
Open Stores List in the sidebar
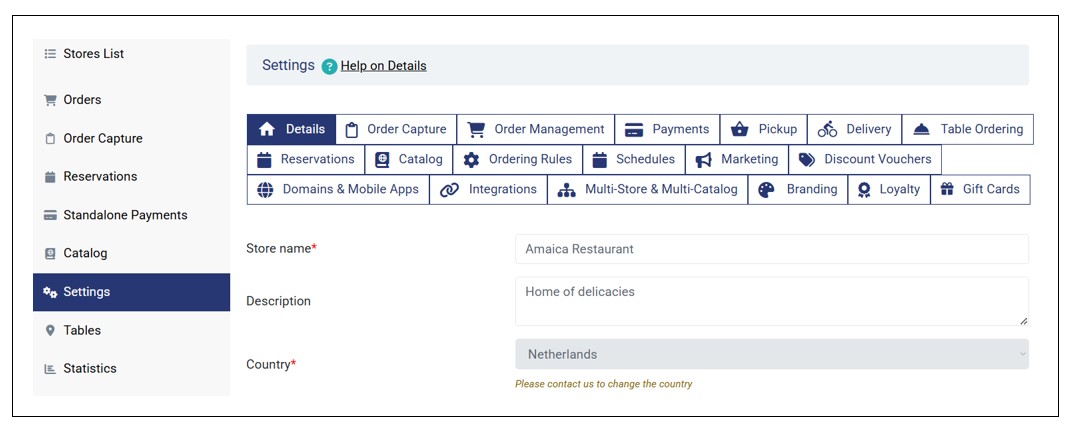93,54
